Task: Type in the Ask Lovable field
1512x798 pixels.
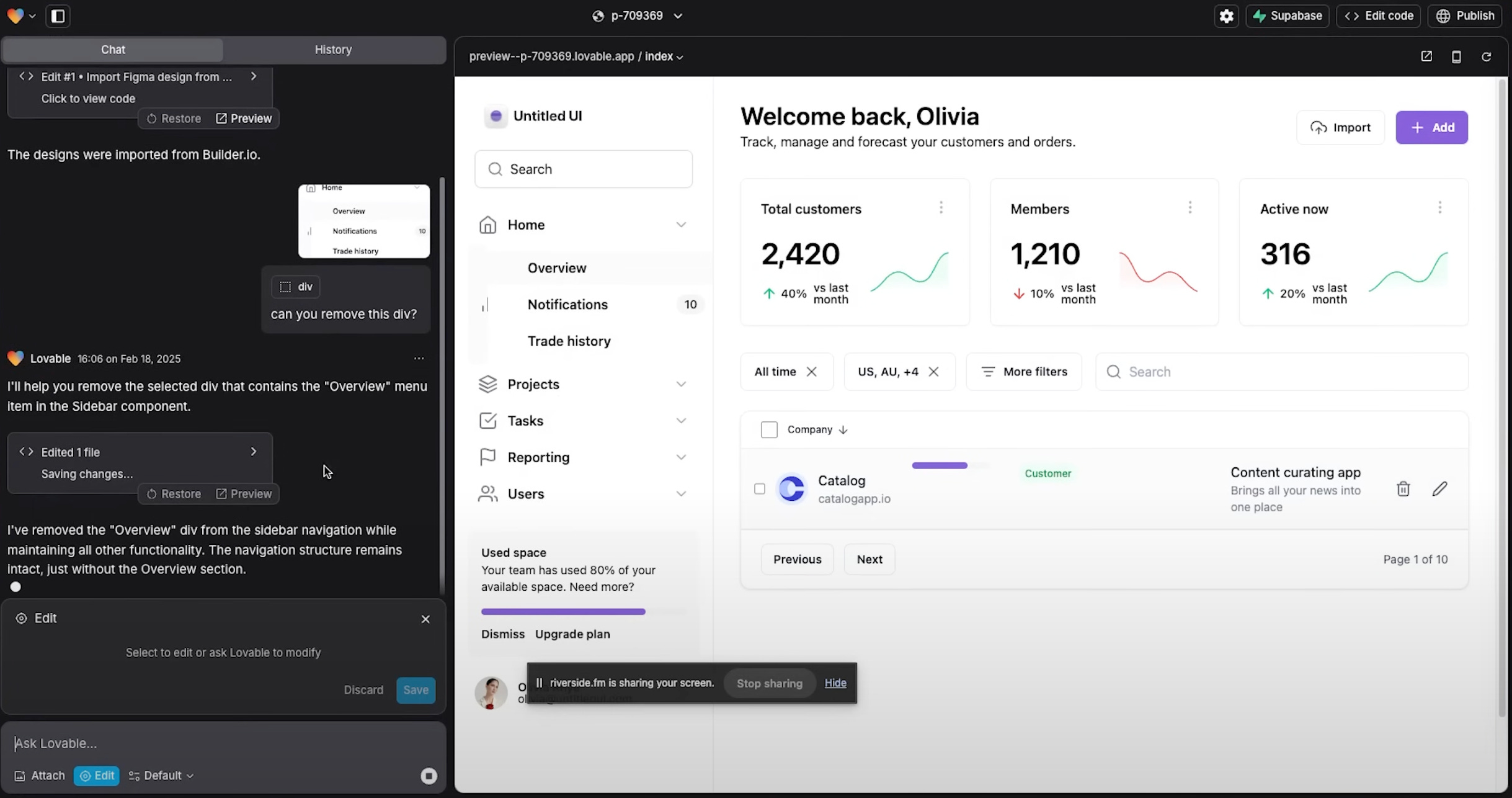Action: (223, 743)
